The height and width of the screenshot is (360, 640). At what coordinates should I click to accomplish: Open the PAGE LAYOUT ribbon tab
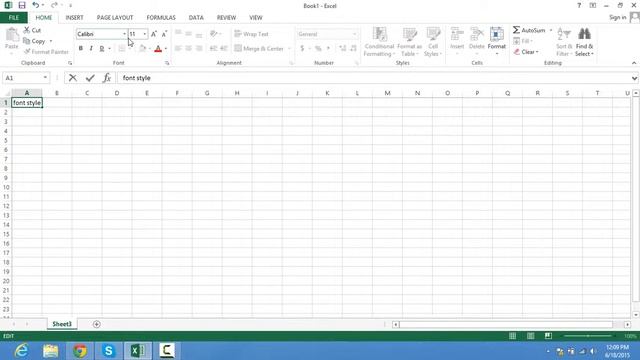115,18
